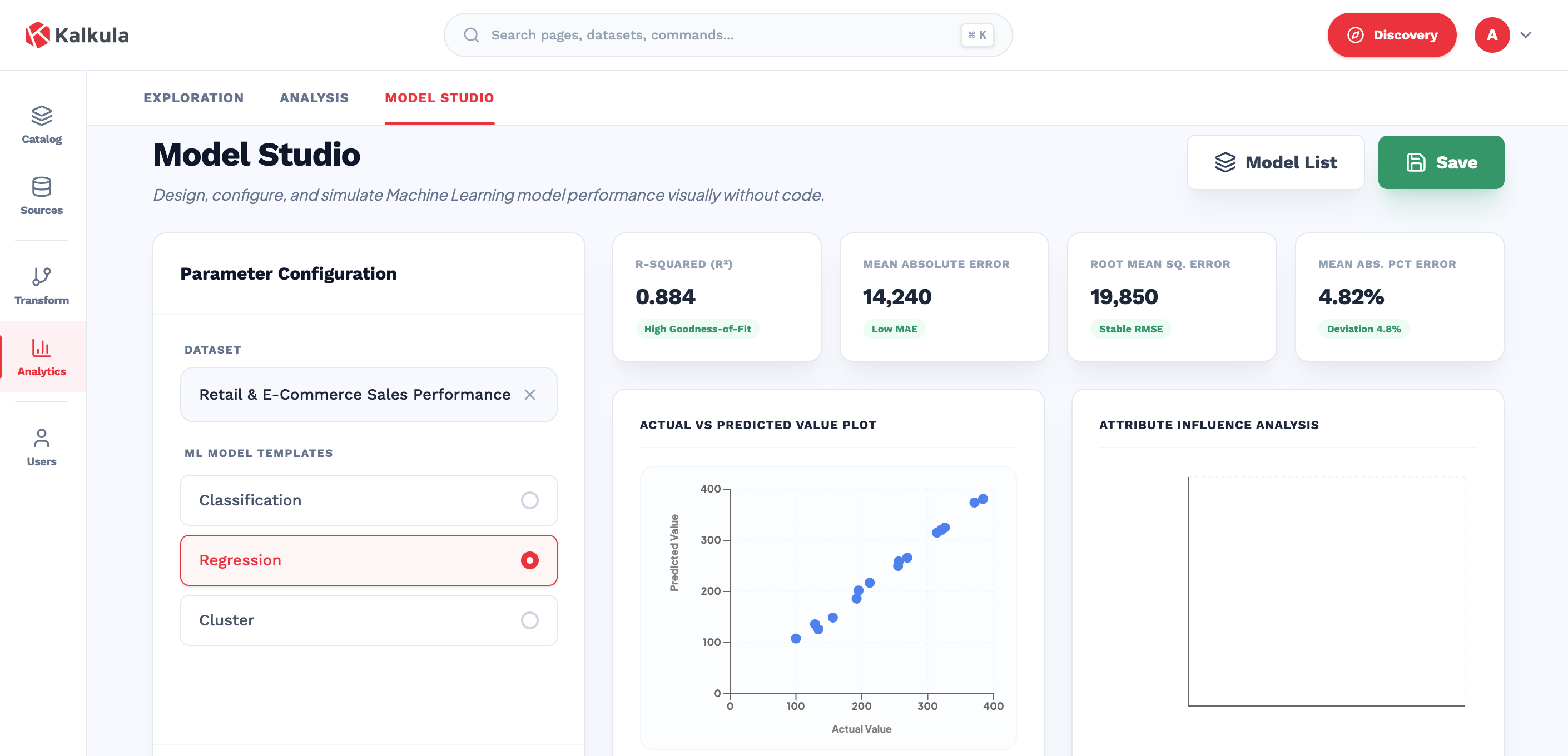Click the lowest scatter plot point
The image size is (1568, 756).
click(x=795, y=638)
